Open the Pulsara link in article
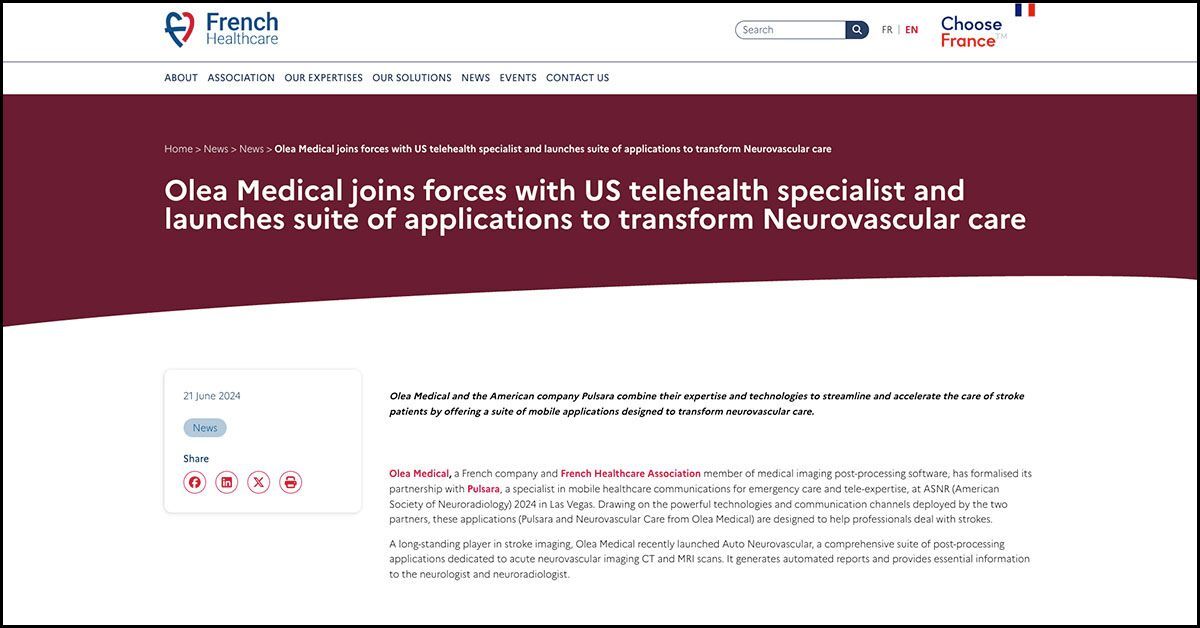This screenshot has width=1200, height=628. coord(483,489)
